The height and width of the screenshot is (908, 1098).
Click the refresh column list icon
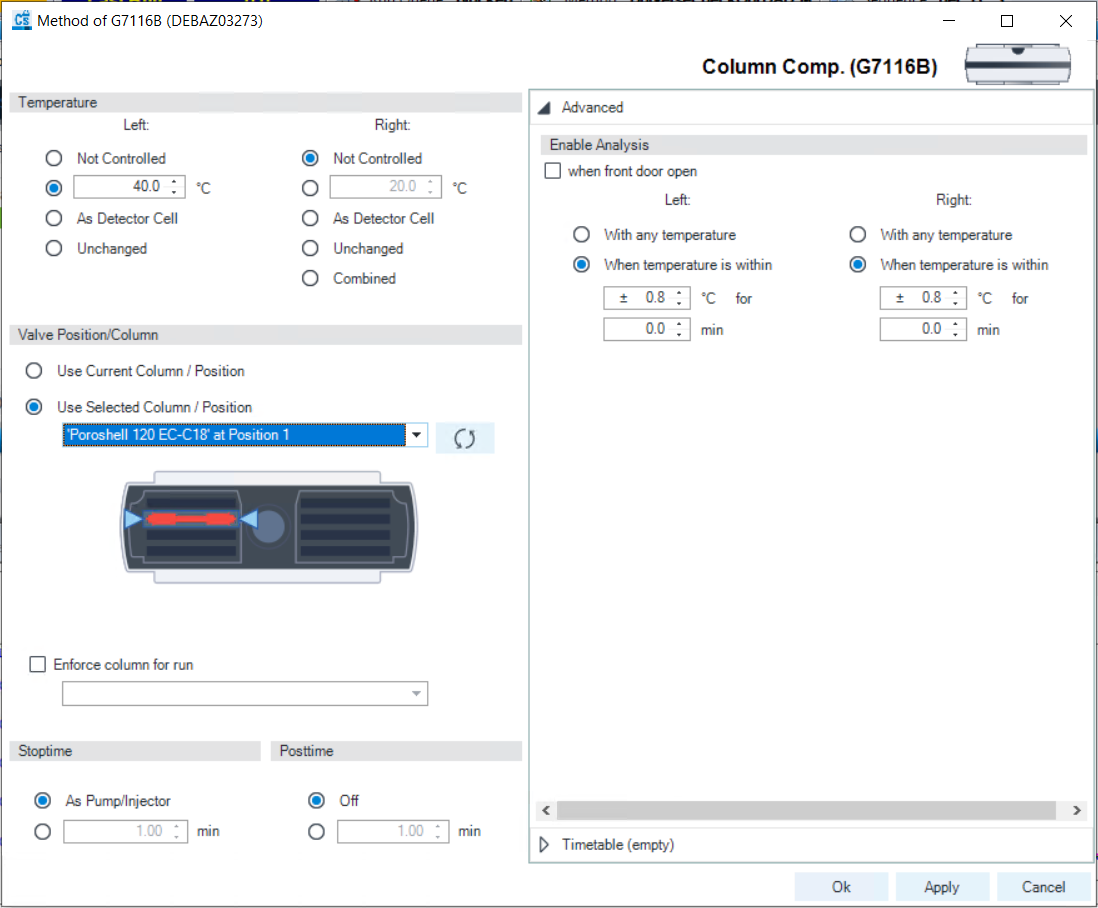tap(465, 438)
